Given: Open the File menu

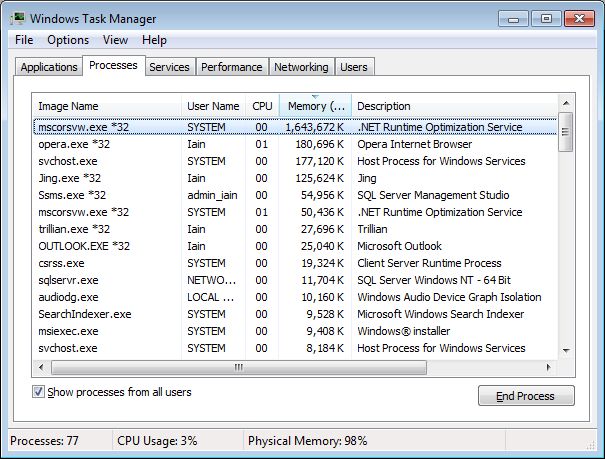Looking at the screenshot, I should (x=24, y=40).
